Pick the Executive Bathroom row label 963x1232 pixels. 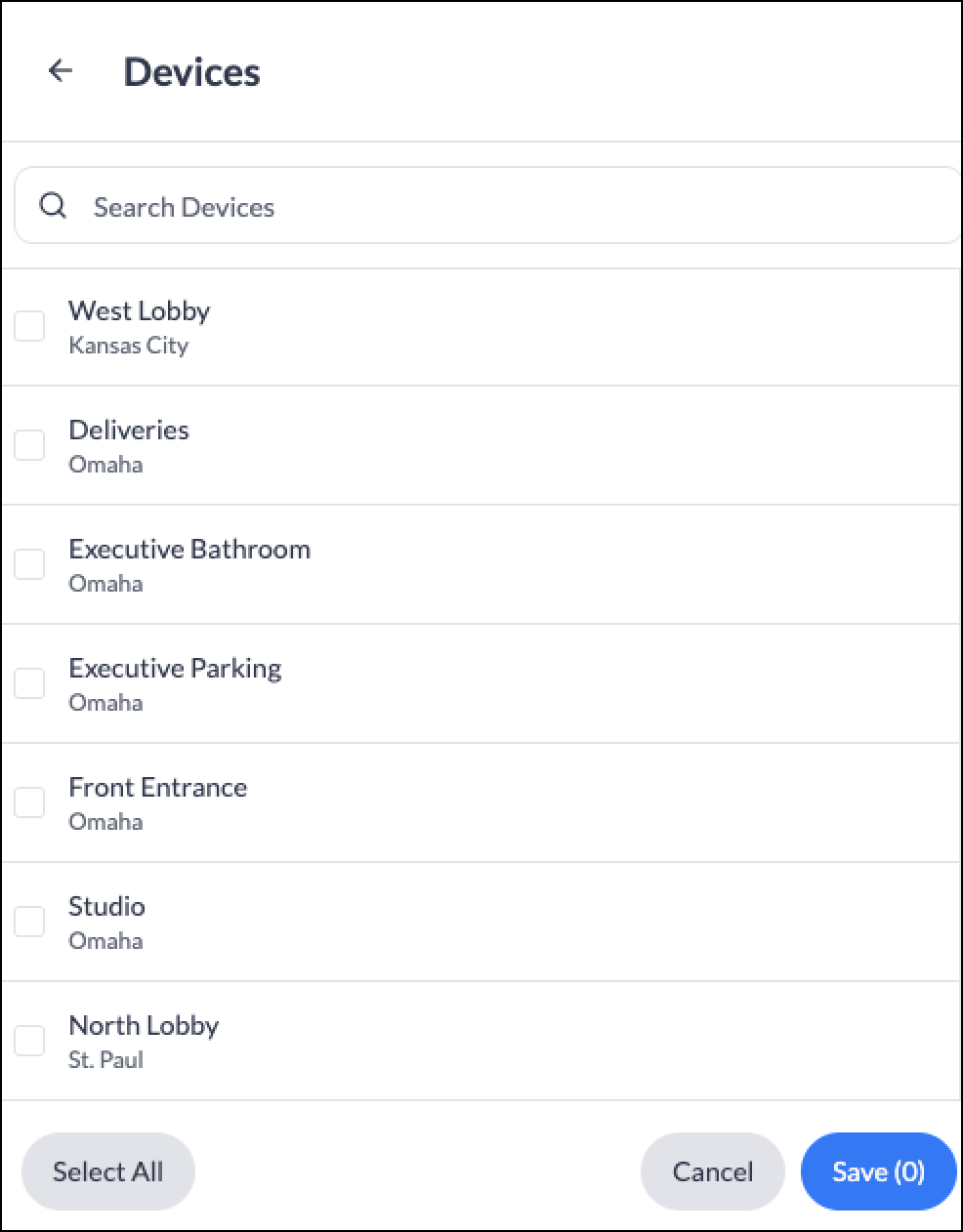pyautogui.click(x=189, y=549)
